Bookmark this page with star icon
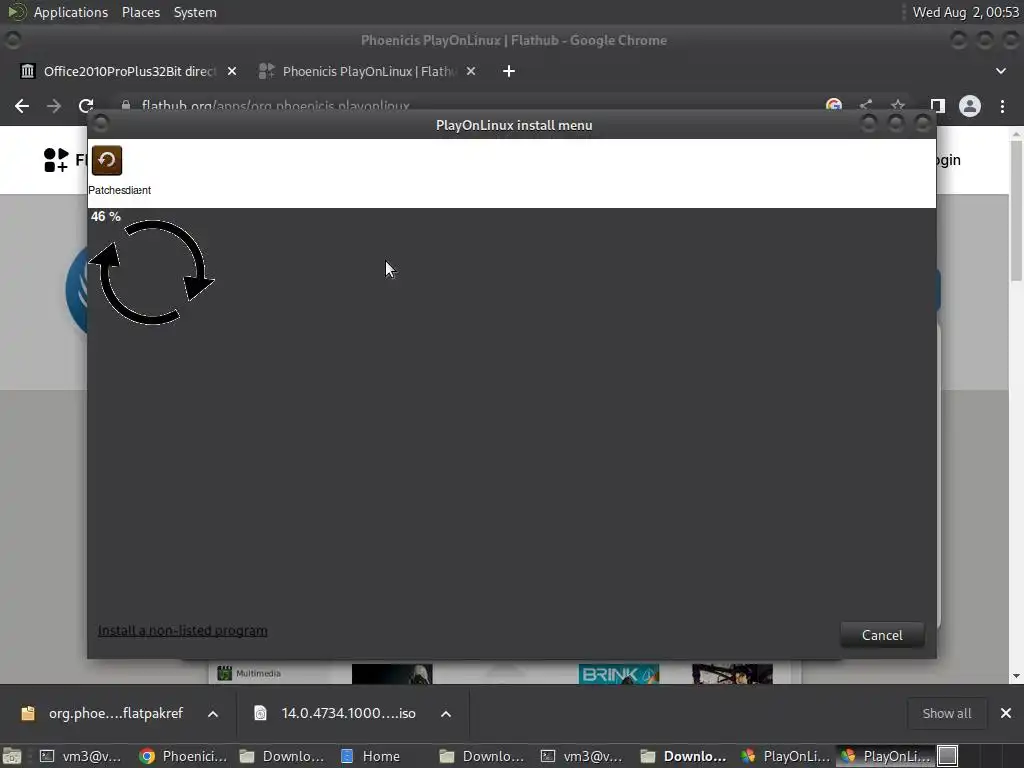This screenshot has height=768, width=1024. click(898, 105)
